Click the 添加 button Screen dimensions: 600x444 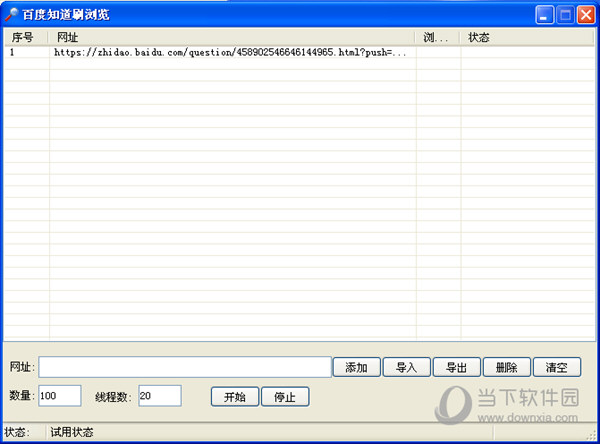point(357,367)
